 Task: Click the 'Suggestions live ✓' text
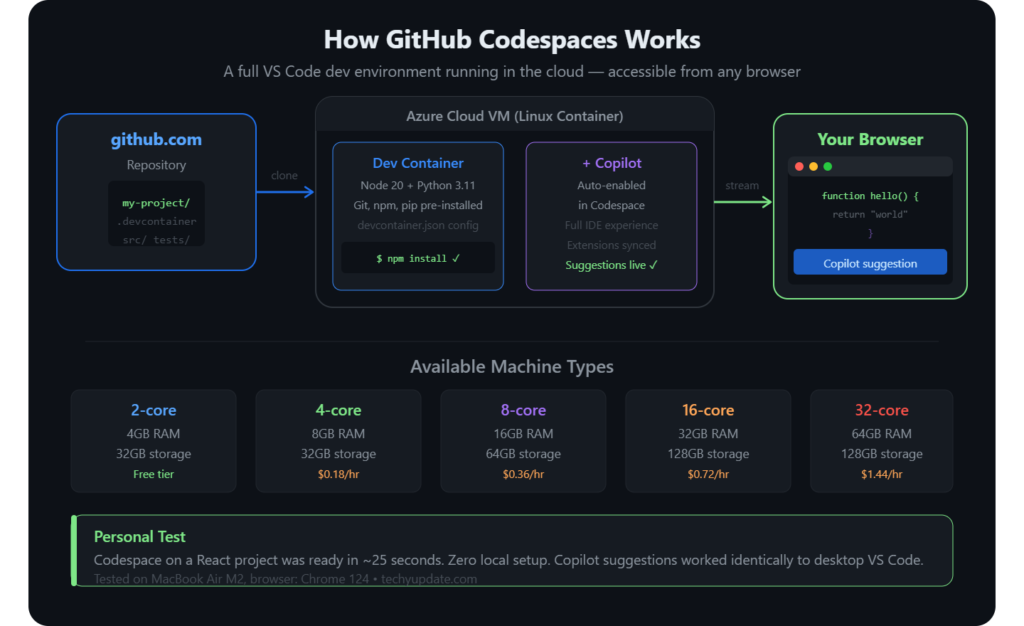(611, 265)
